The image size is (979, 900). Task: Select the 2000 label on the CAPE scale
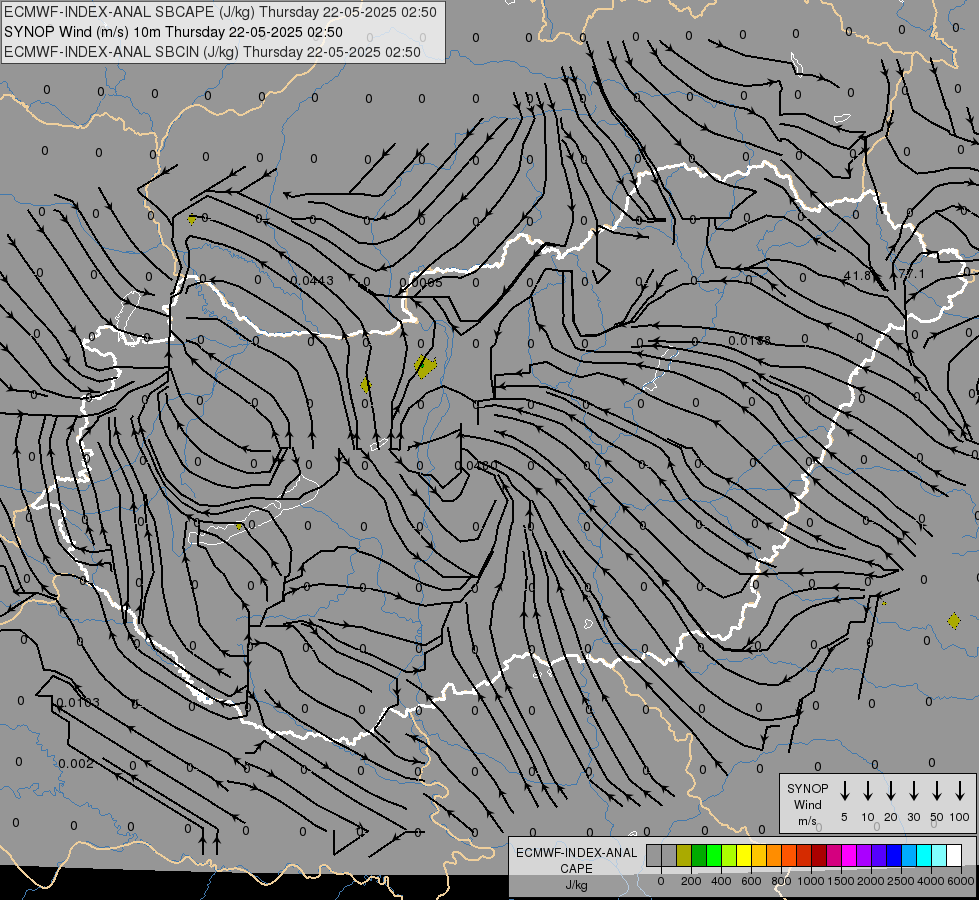871,881
